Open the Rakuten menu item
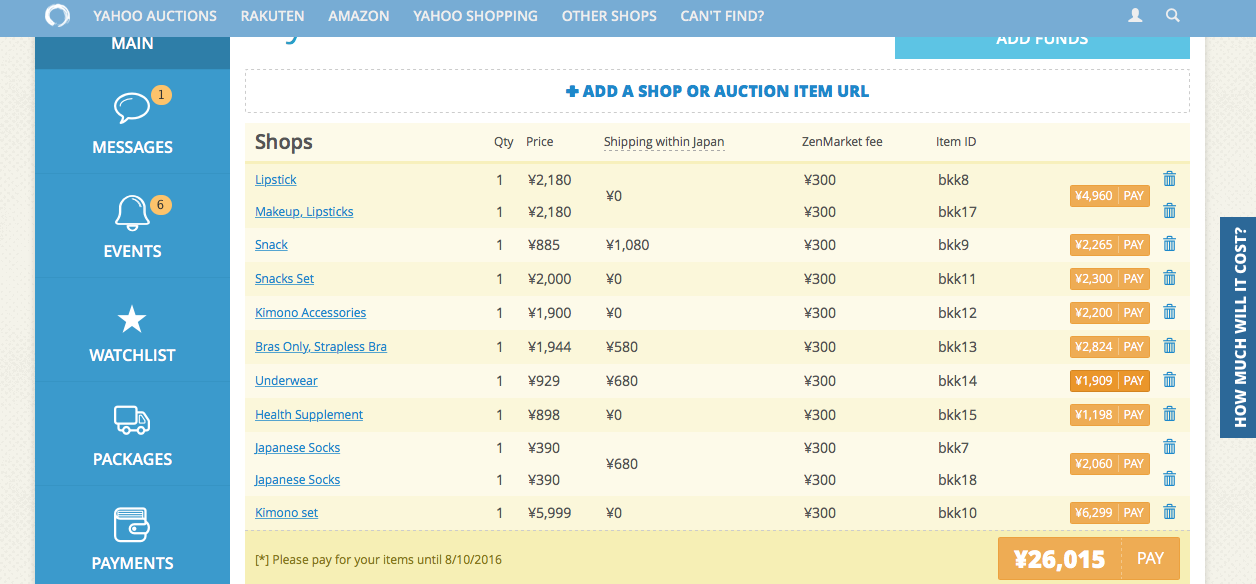This screenshot has height=584, width=1256. (272, 16)
